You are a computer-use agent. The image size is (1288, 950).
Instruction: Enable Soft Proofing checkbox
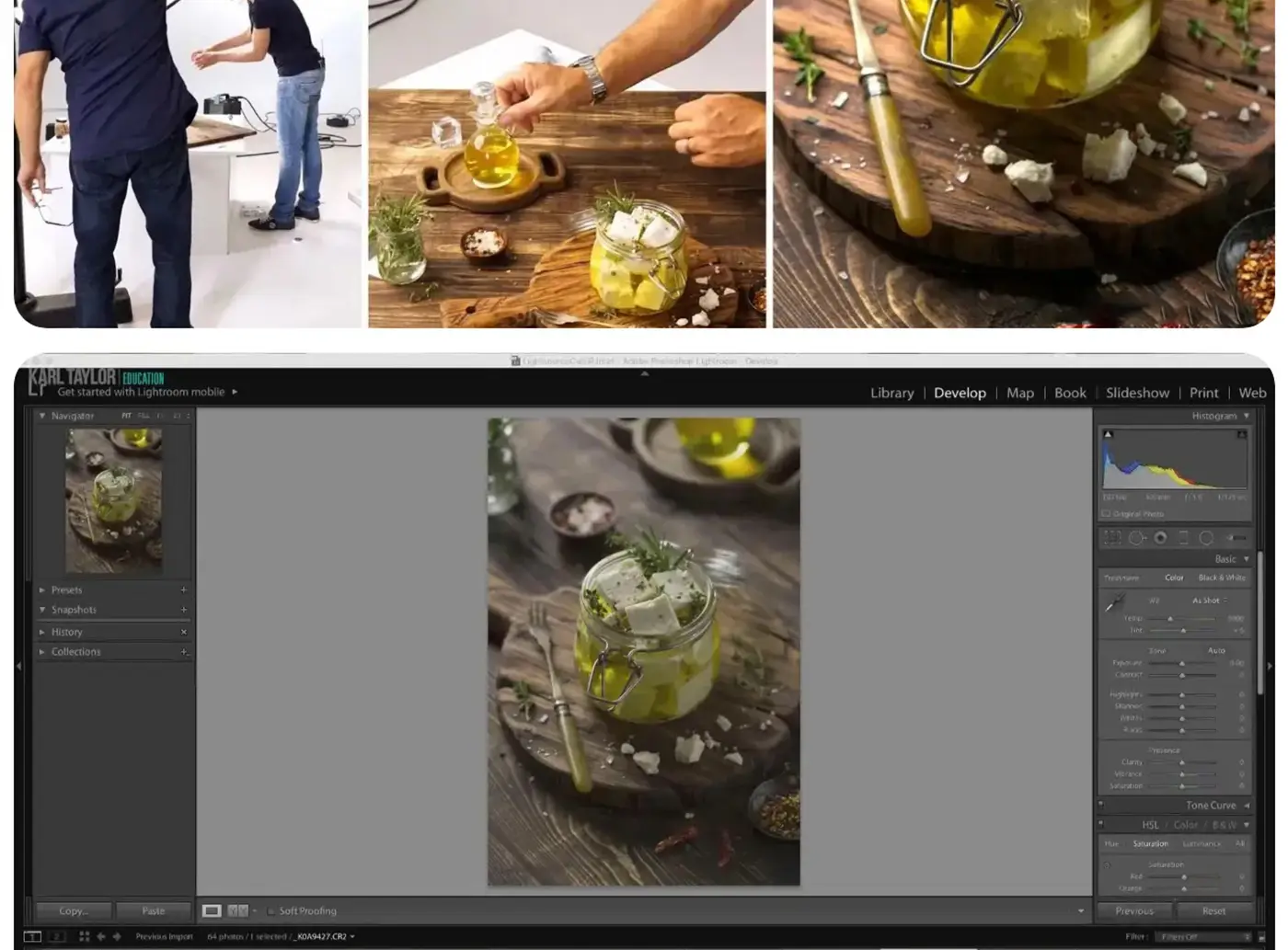(x=271, y=910)
